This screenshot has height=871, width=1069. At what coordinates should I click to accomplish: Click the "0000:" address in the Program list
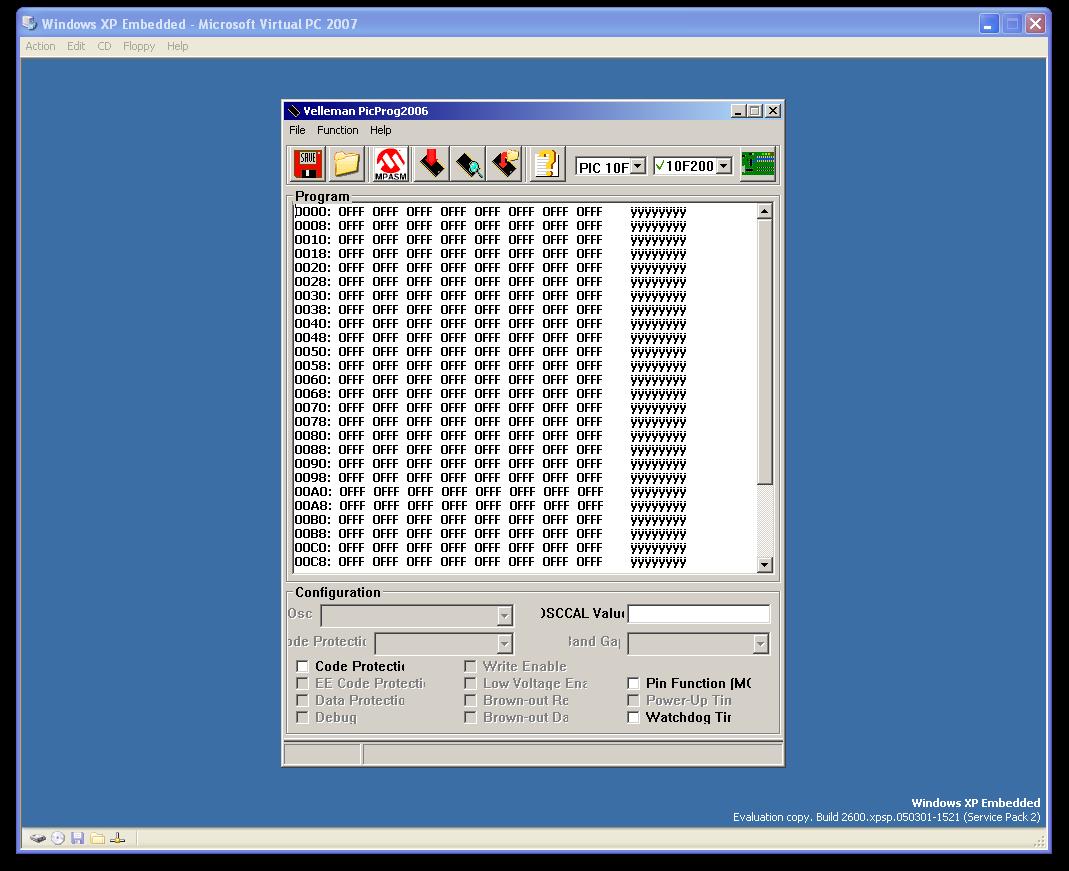[312, 212]
